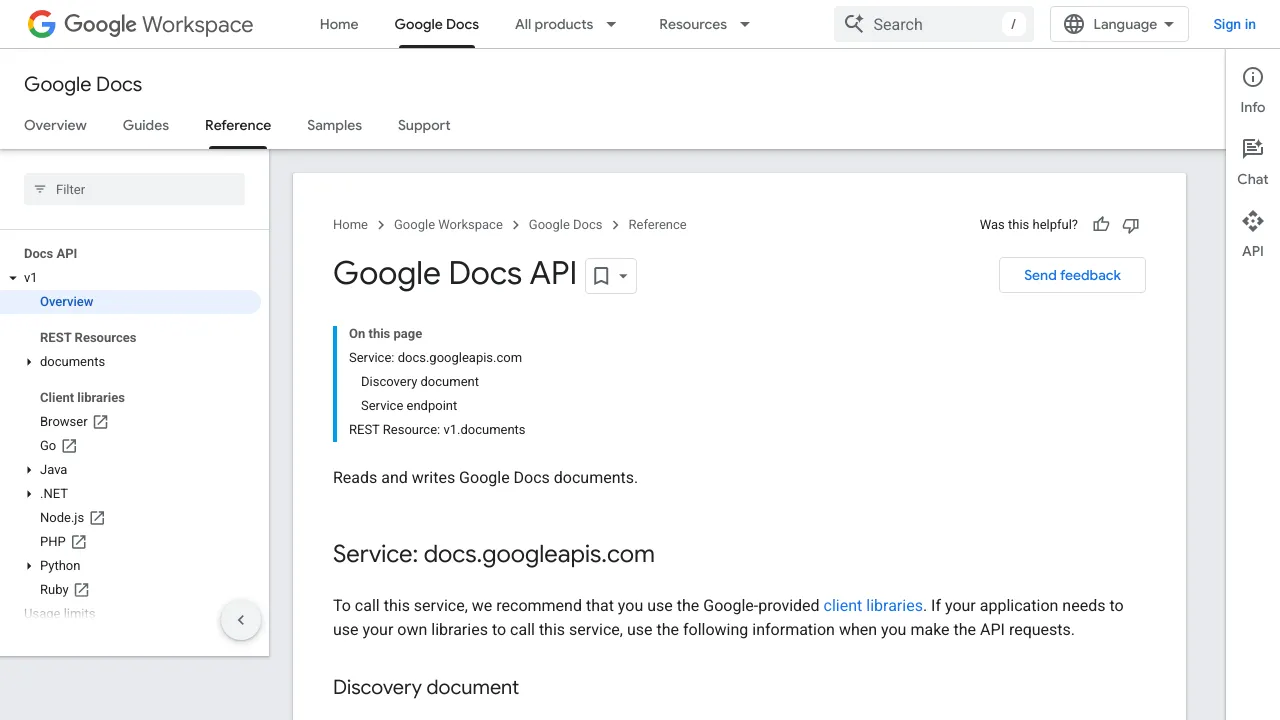The width and height of the screenshot is (1280, 720).
Task: Click thumbs down not helpful icon
Action: 1131,225
